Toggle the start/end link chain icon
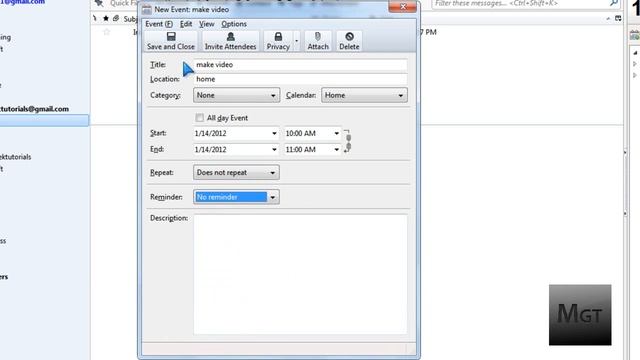 tap(348, 142)
